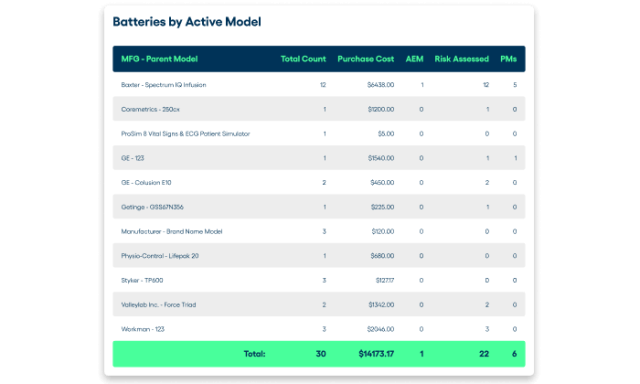640x384 pixels.
Task: Click the footer AEM total 1
Action: [x=422, y=354]
